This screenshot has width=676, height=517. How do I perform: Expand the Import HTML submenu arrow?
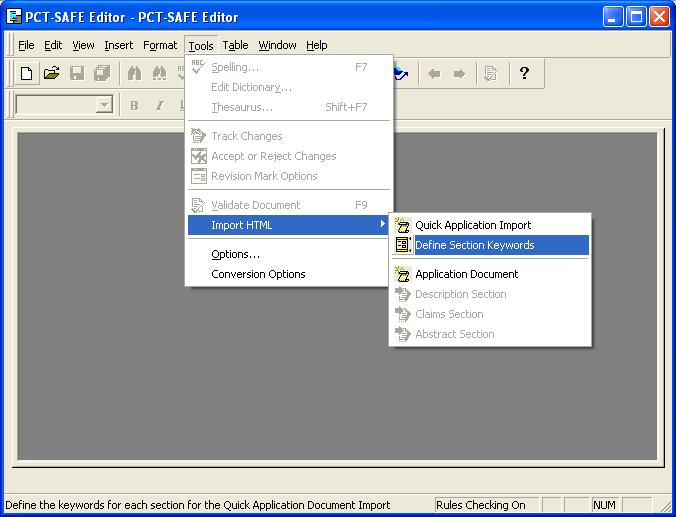point(382,224)
